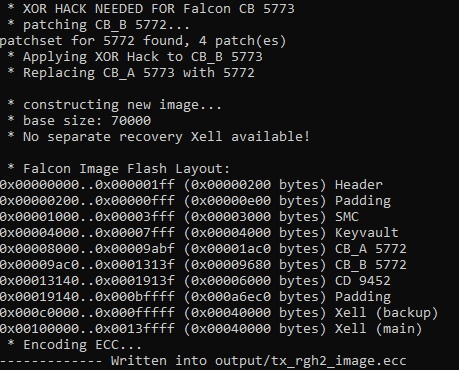Click the 'XOR HACK NEEDED FOR Falcon' line

pyautogui.click(x=151, y=8)
